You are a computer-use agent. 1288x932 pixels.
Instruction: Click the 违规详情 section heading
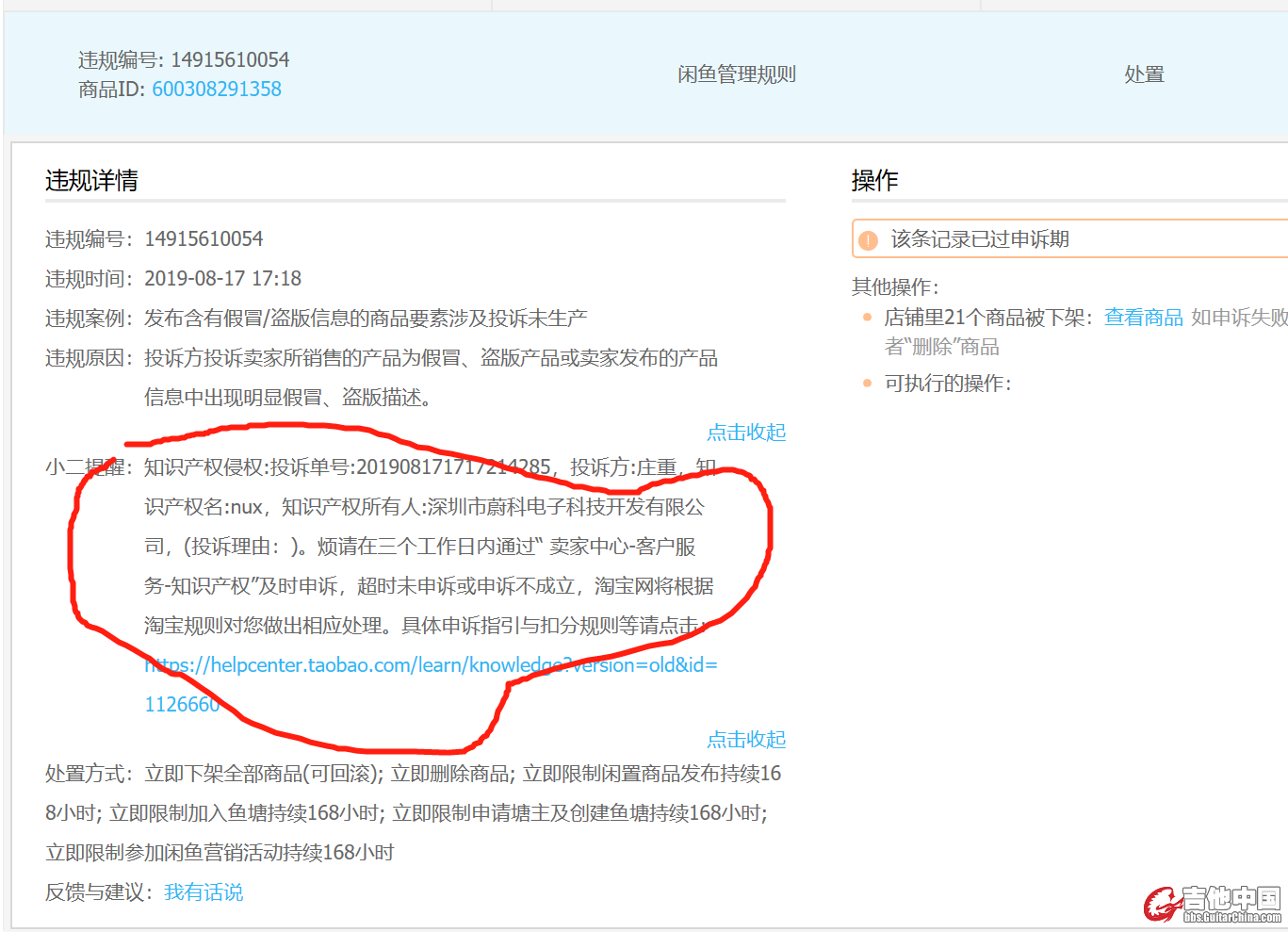pyautogui.click(x=91, y=180)
